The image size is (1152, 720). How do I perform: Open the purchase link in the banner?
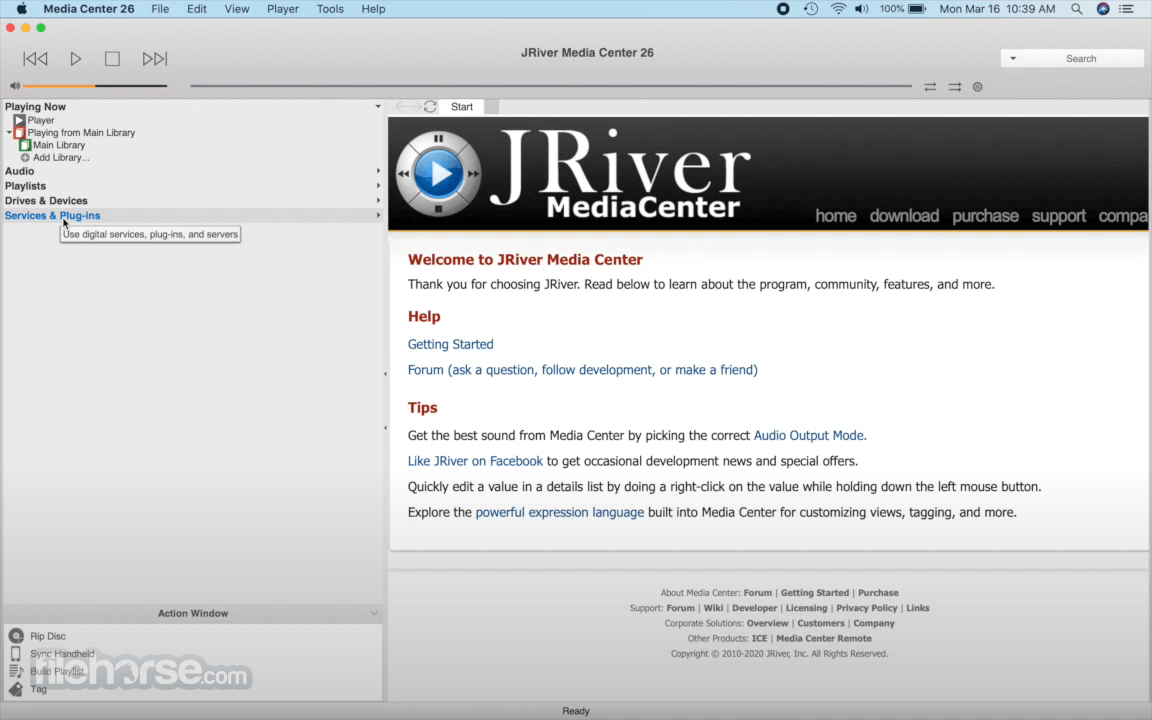[985, 216]
